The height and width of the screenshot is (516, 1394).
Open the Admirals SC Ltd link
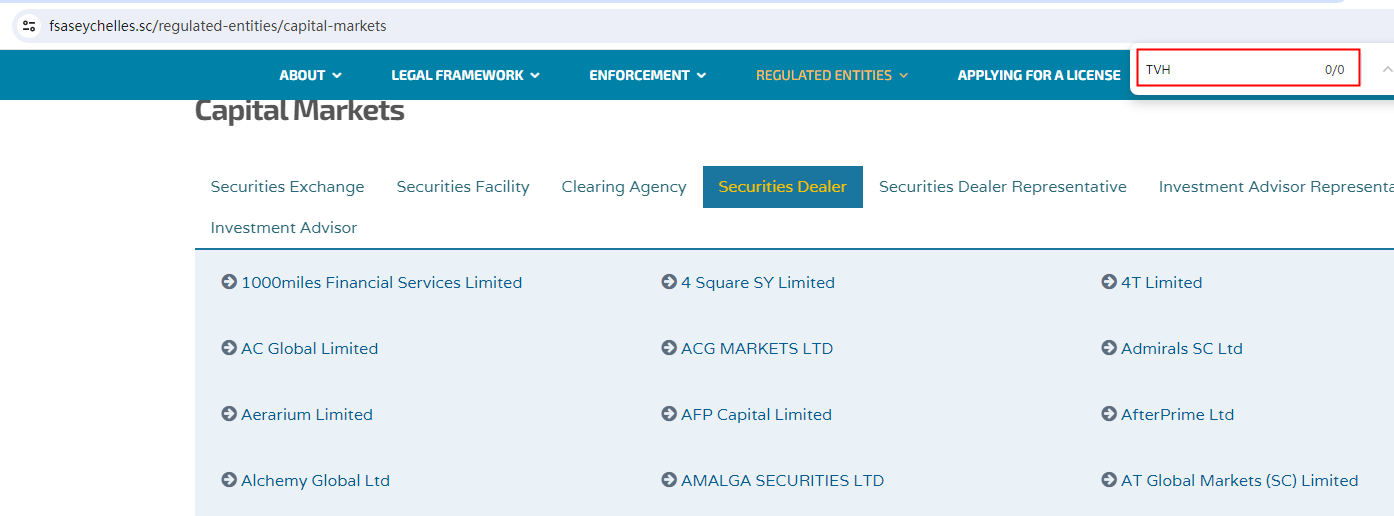[1181, 349]
